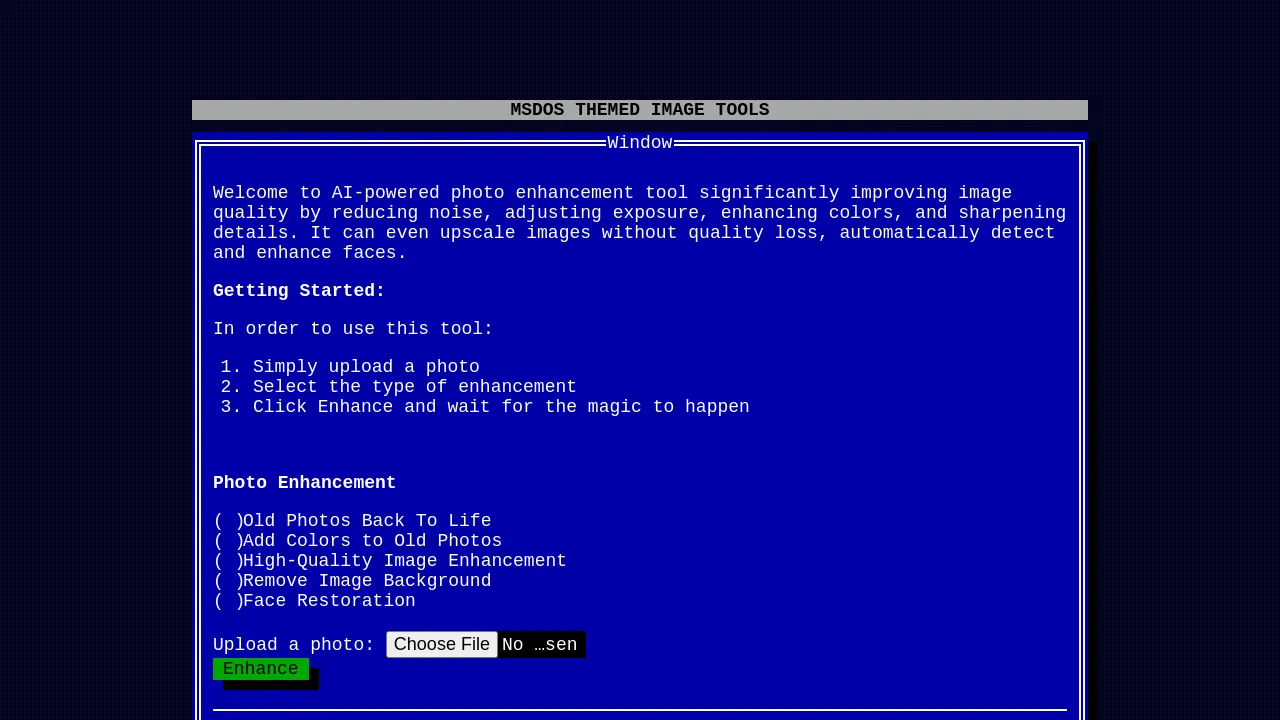Click the horizontal divider below Enhance
The image size is (1280, 720).
click(639, 710)
